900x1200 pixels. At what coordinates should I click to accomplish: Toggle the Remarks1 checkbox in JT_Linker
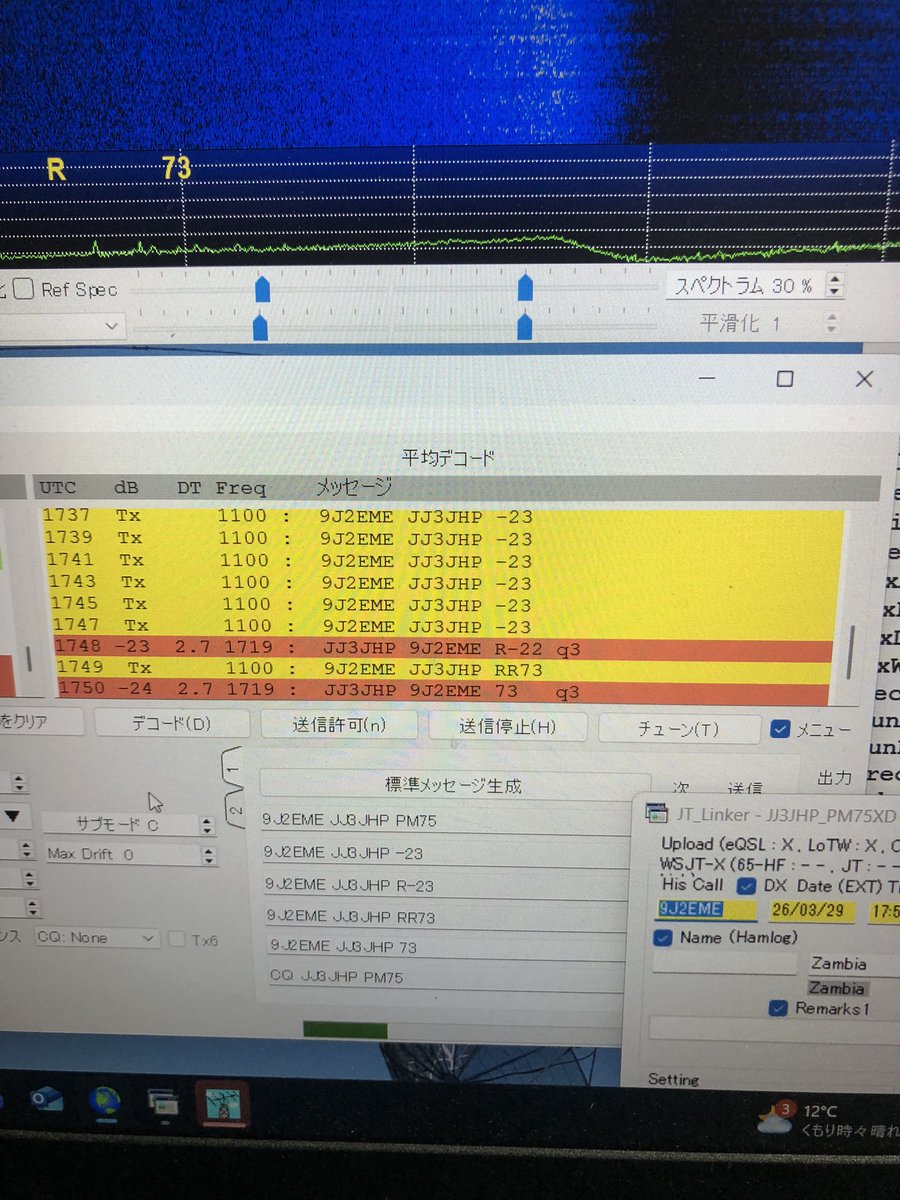point(778,1009)
